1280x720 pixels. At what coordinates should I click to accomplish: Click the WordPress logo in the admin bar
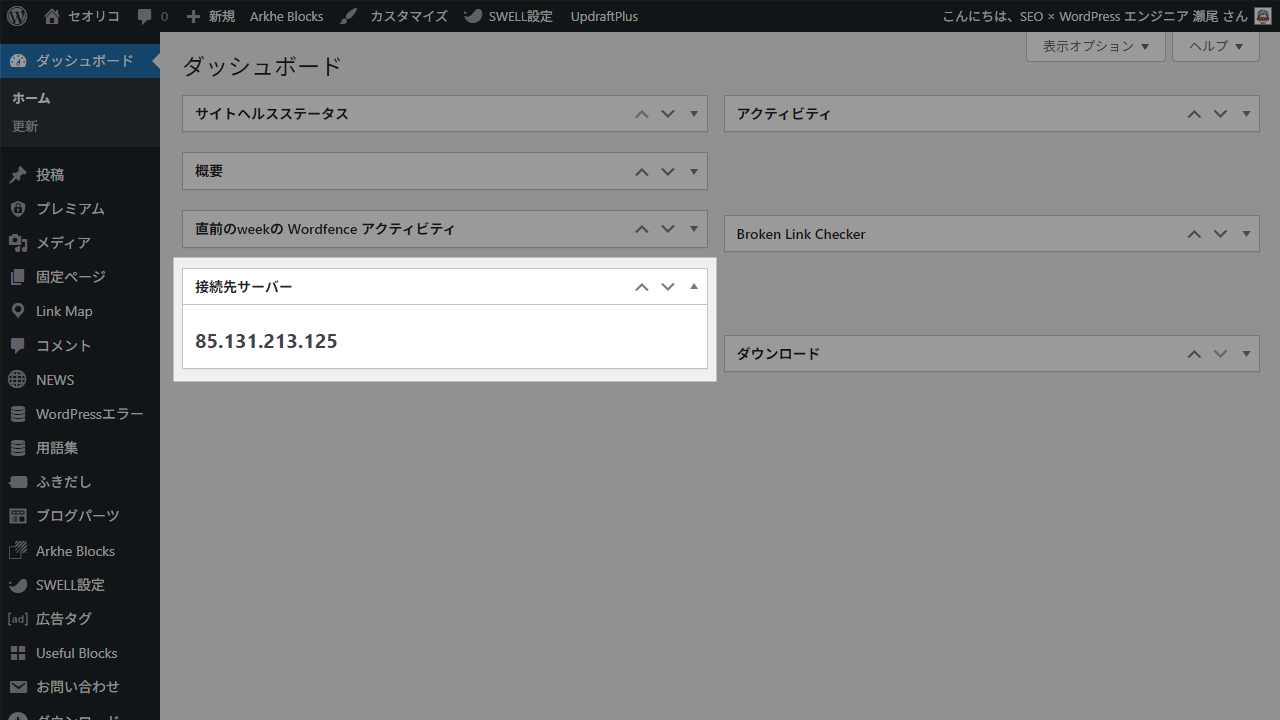tap(17, 16)
